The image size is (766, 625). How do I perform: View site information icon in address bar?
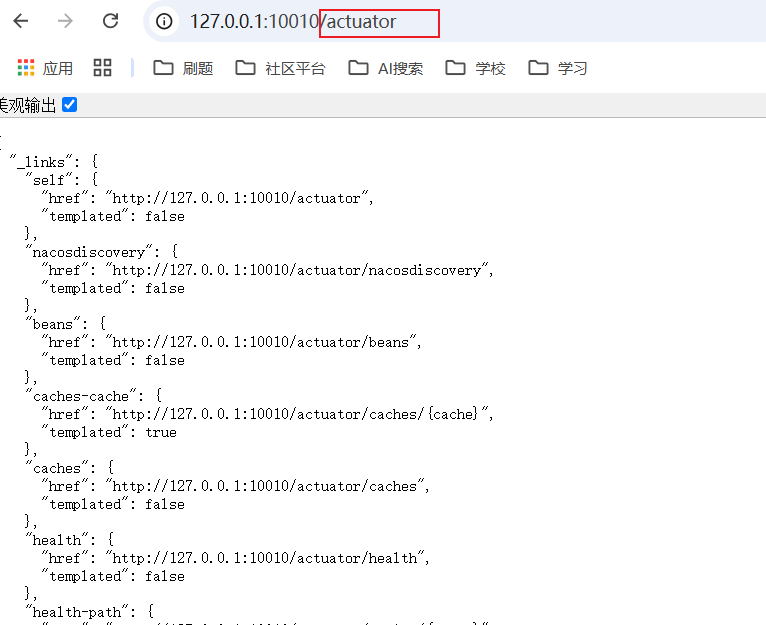[164, 21]
